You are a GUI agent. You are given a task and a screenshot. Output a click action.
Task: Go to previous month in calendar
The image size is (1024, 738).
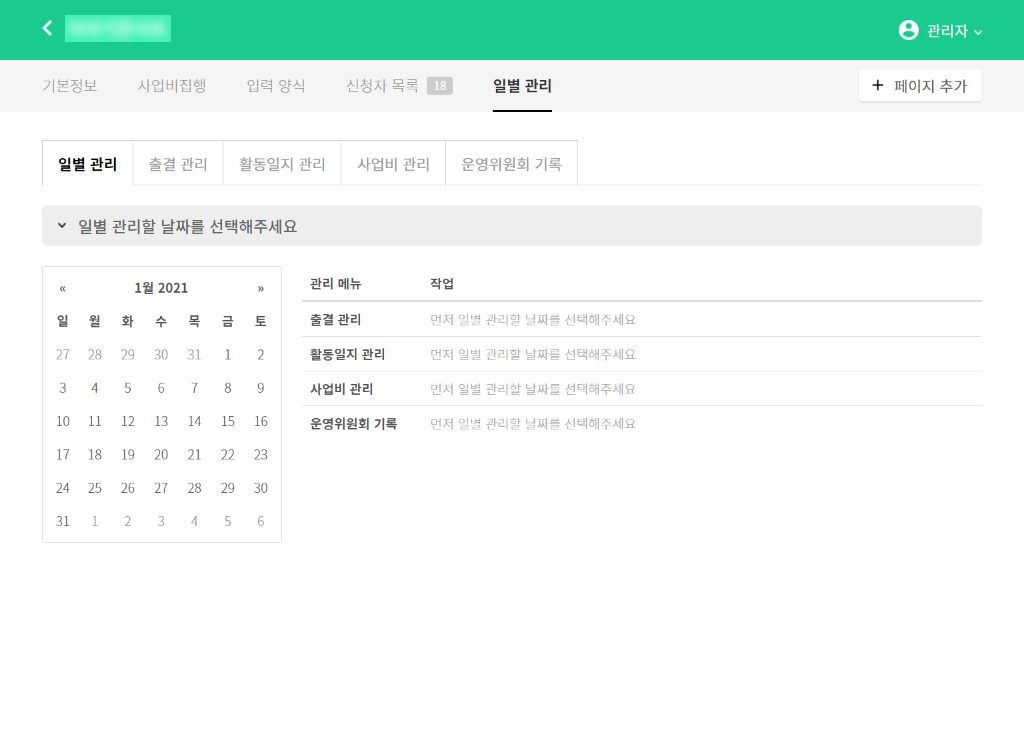tap(63, 288)
